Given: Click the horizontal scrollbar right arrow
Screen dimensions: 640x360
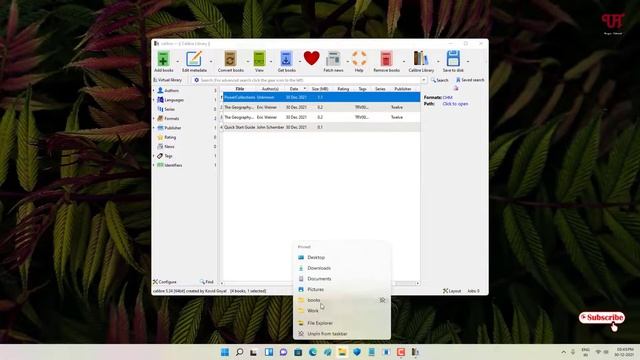Looking at the screenshot, I should 418,283.
